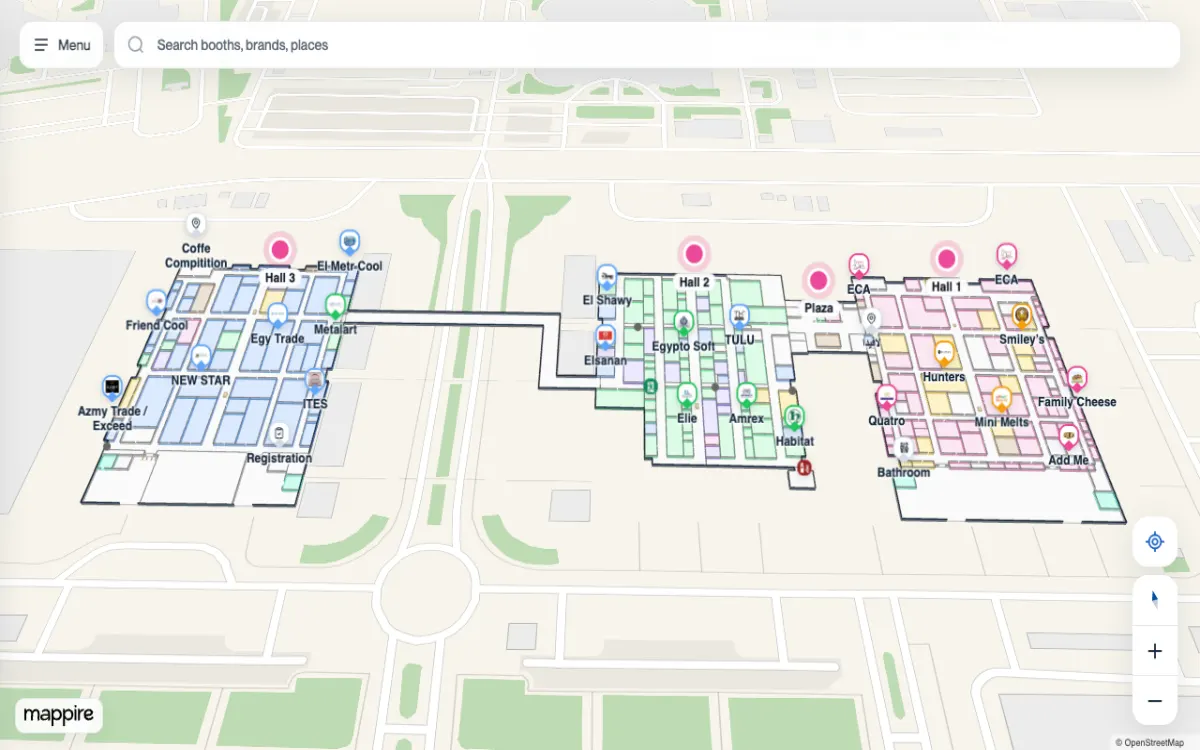
Task: Open the Friend Cool booth marker
Action: click(x=156, y=301)
